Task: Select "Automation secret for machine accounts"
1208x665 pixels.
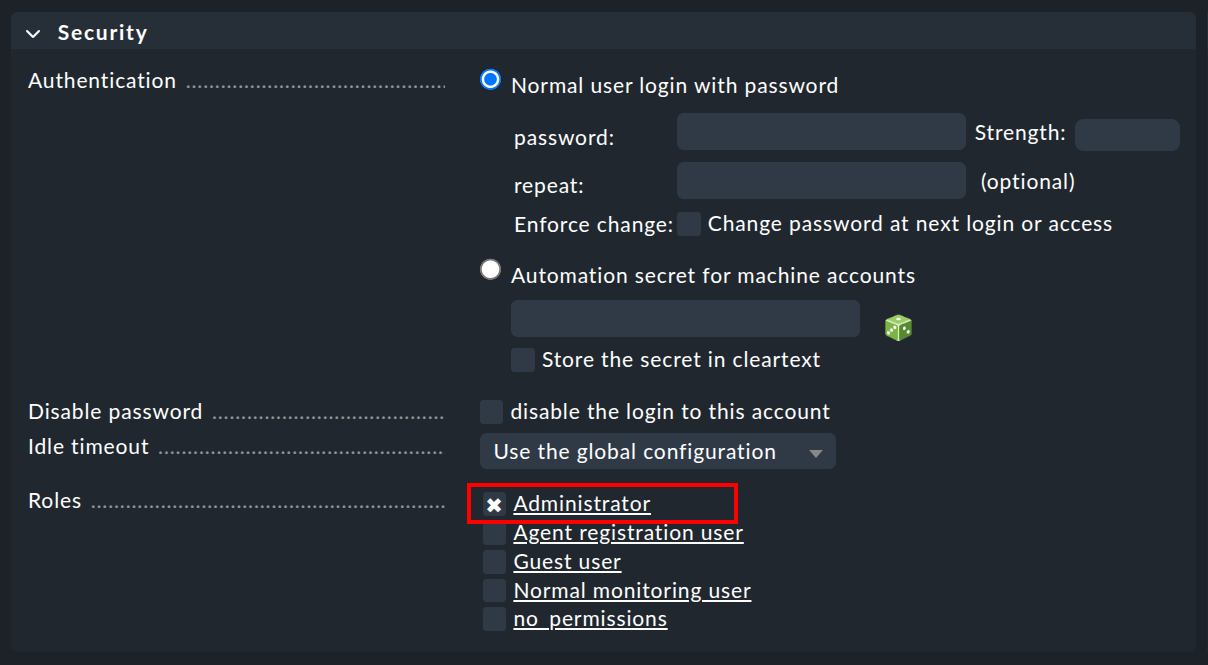Action: [x=490, y=269]
